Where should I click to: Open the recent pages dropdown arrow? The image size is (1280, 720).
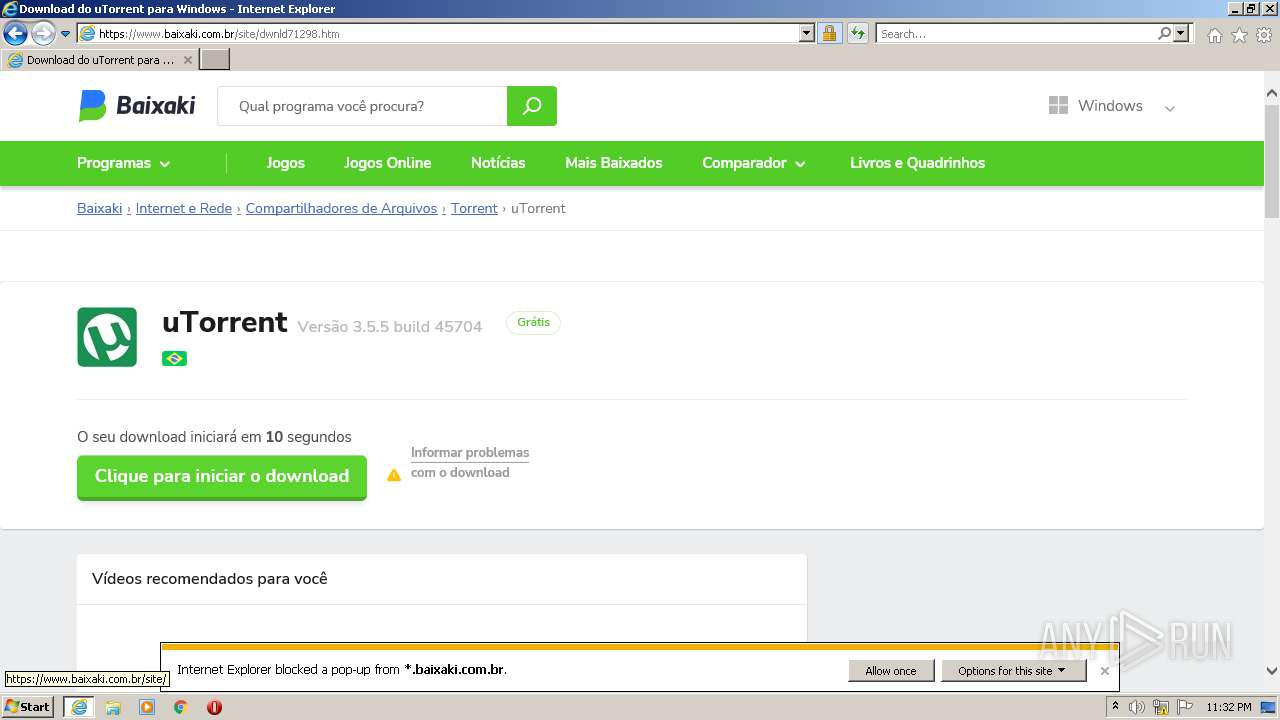point(66,34)
